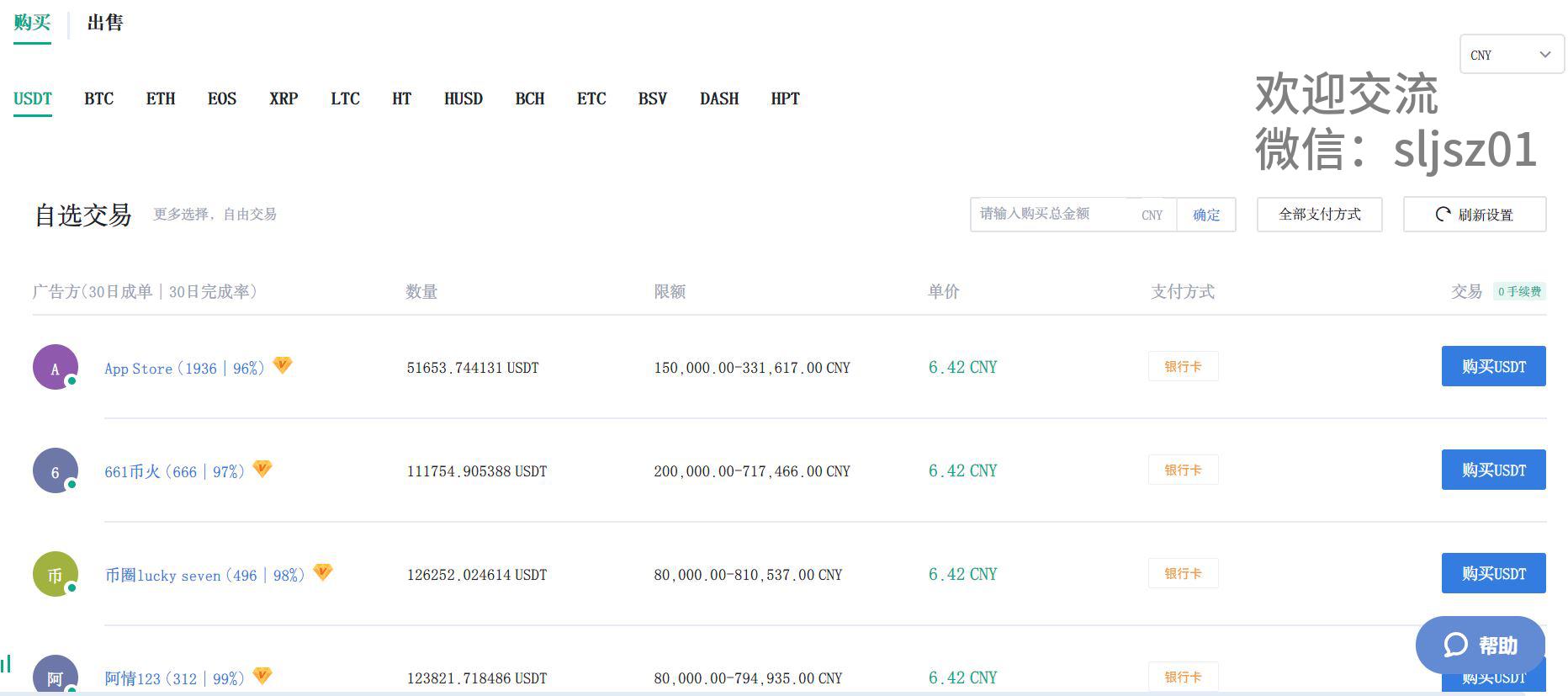Click 661币火 avatar icon

click(x=56, y=470)
